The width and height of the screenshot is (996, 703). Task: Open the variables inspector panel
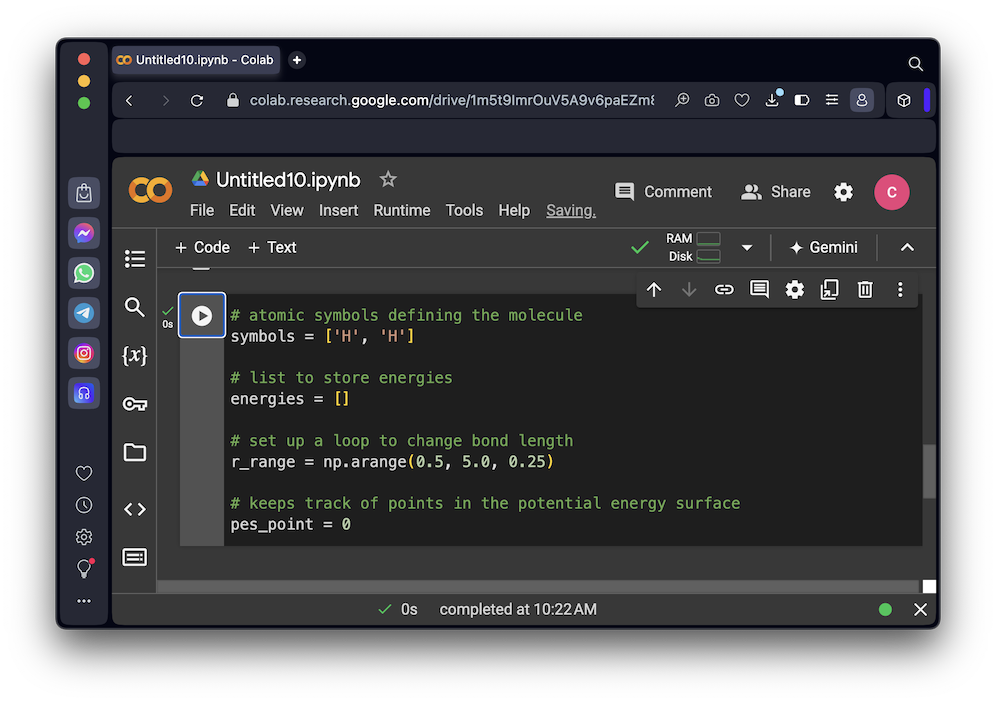(135, 355)
